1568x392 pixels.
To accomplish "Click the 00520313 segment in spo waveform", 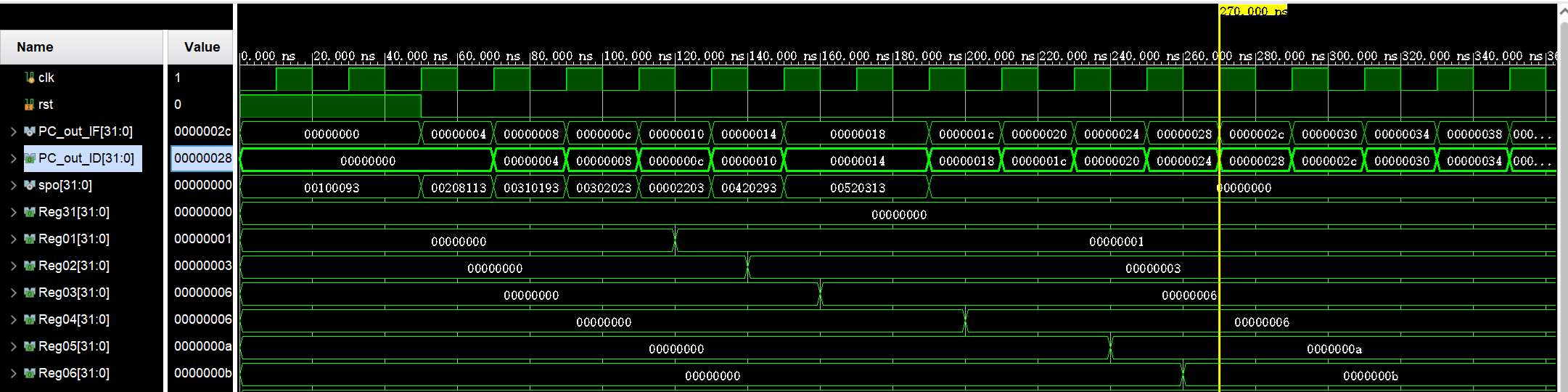I will tap(857, 187).
